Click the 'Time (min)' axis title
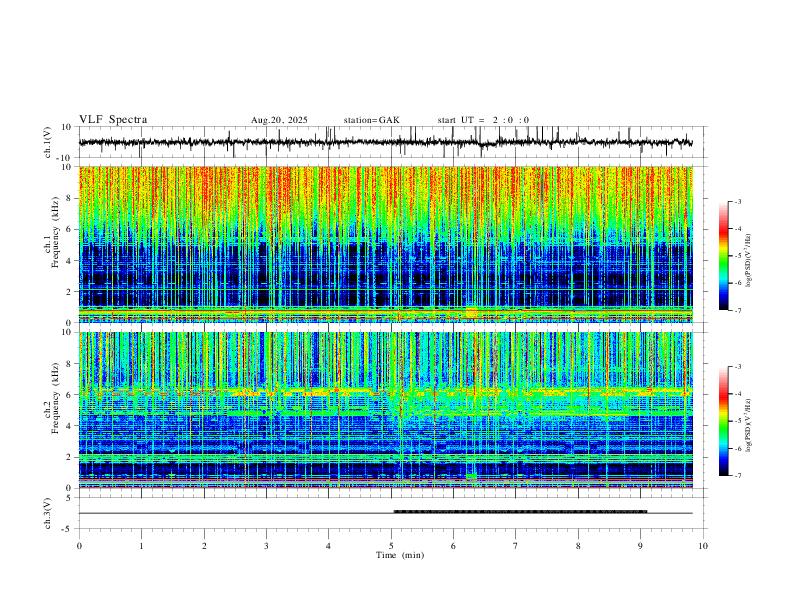 (400, 555)
